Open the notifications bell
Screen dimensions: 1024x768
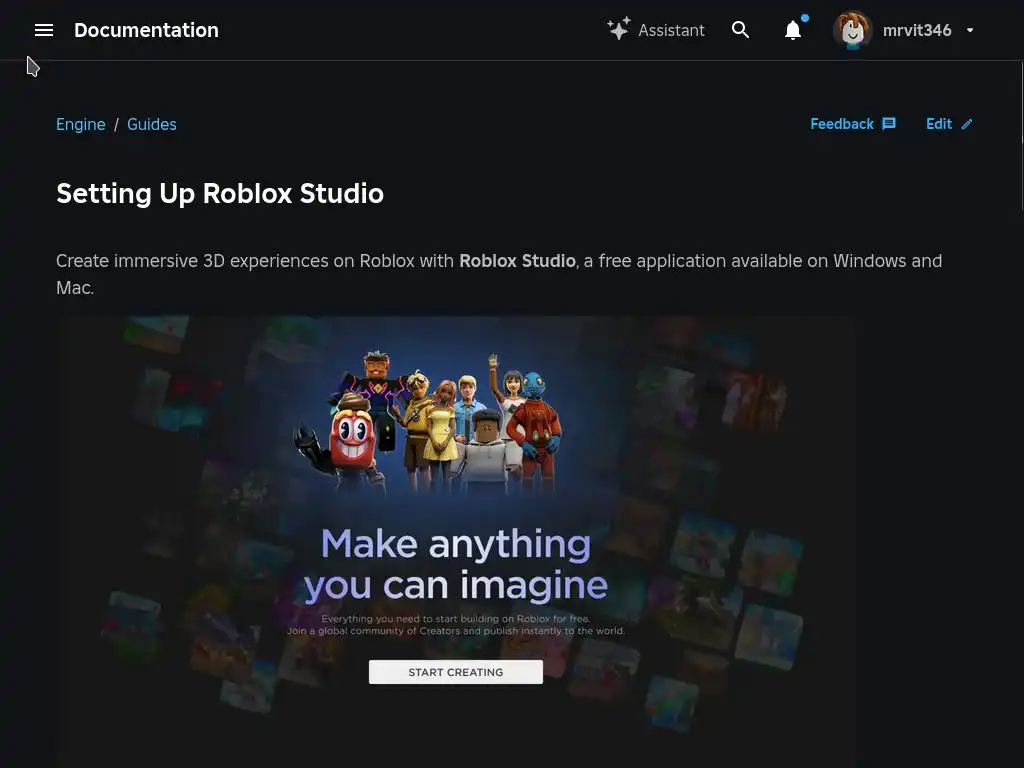[x=793, y=30]
